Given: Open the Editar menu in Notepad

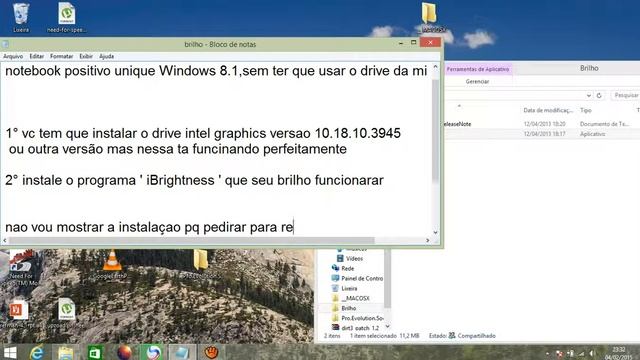Looking at the screenshot, I should tap(37, 56).
